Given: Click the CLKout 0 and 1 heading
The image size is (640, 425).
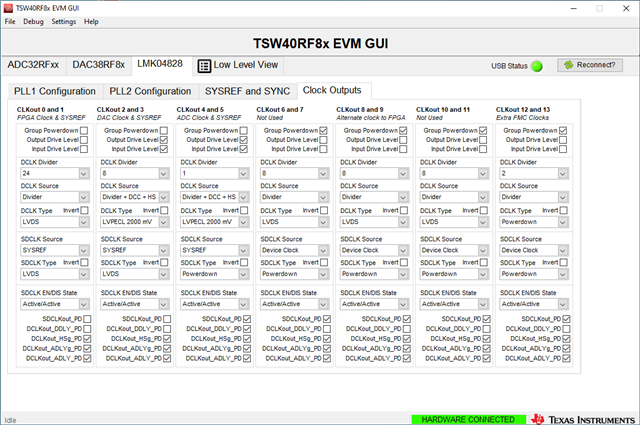Looking at the screenshot, I should (x=40, y=109).
